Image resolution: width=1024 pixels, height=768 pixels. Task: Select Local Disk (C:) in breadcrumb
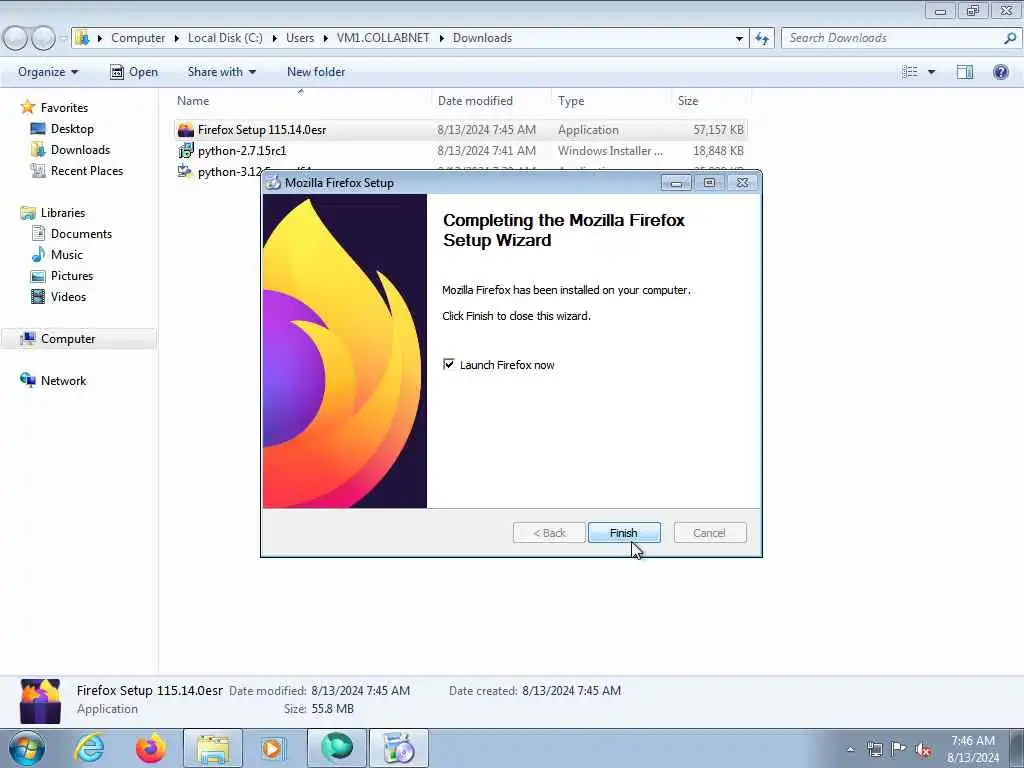click(225, 38)
